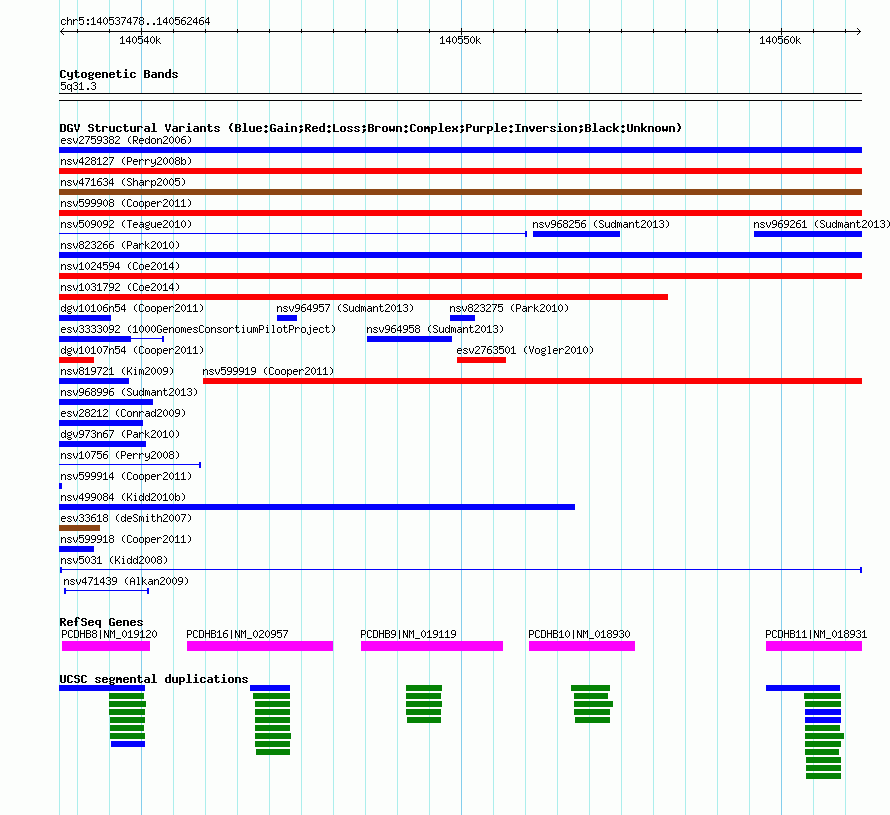The image size is (890, 815).
Task: Open the PCDHB8|NM_019120 gene bar
Action: pos(106,646)
